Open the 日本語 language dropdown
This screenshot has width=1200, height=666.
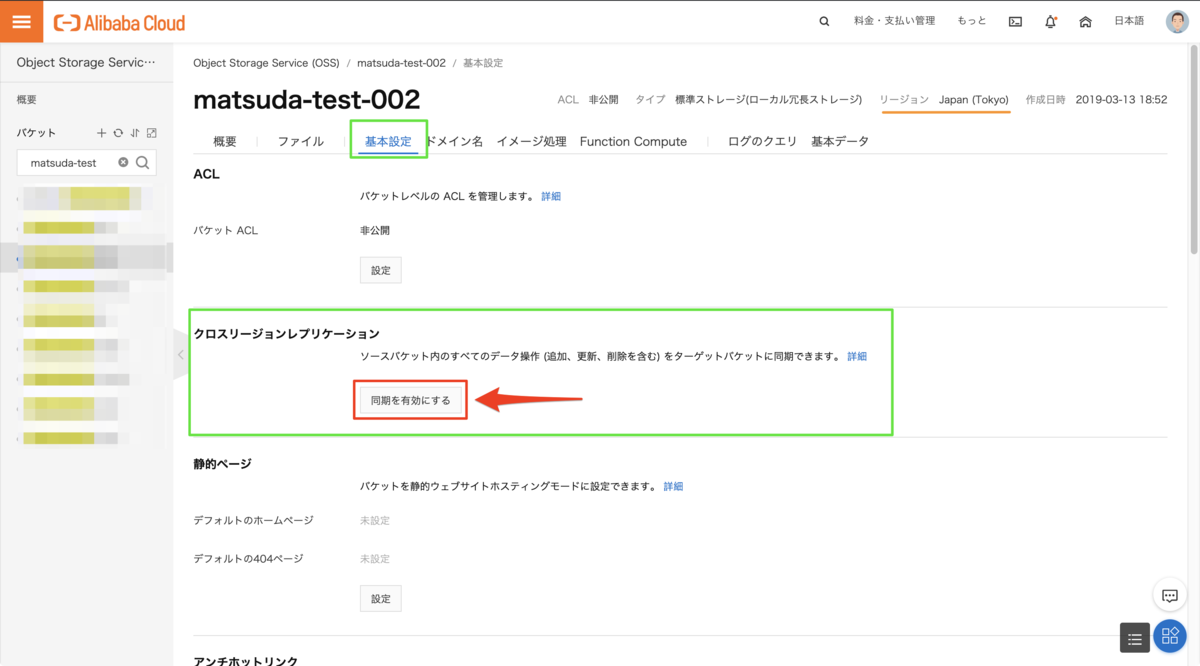(1129, 22)
